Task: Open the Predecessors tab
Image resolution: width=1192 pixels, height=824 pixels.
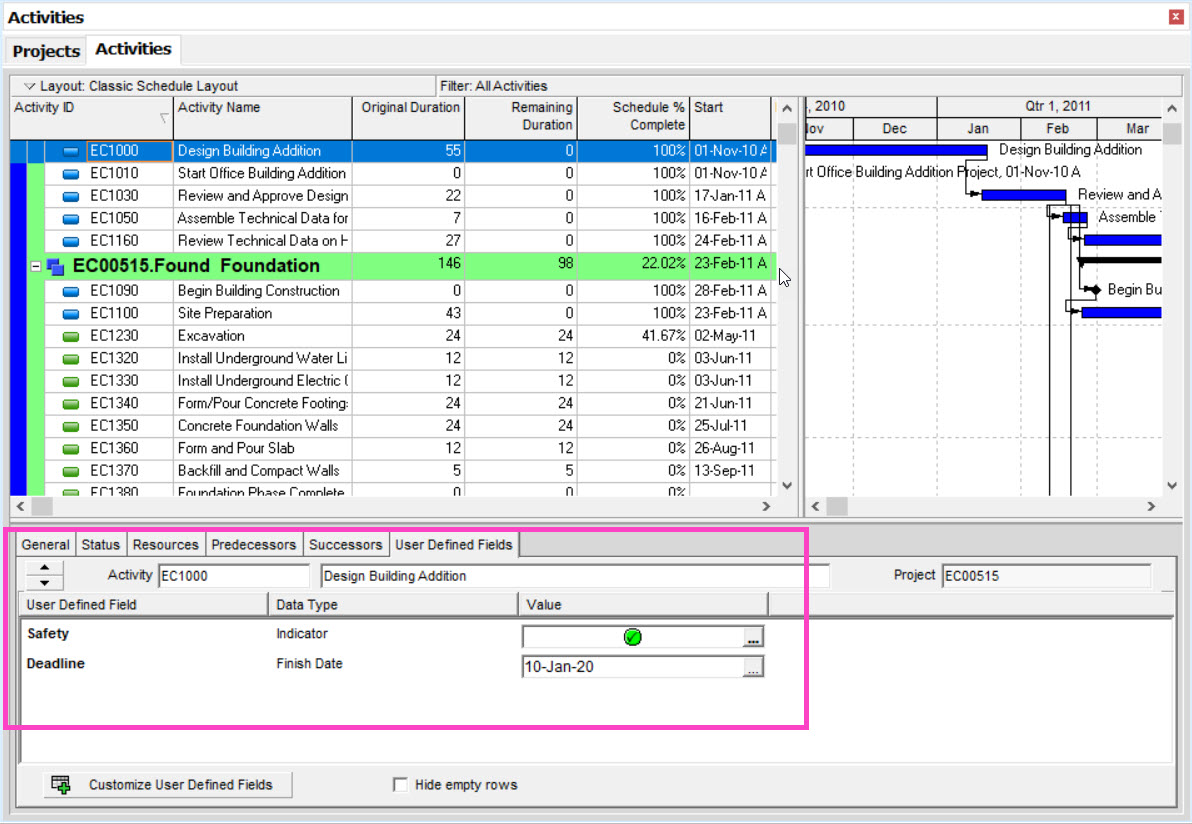Action: click(253, 544)
